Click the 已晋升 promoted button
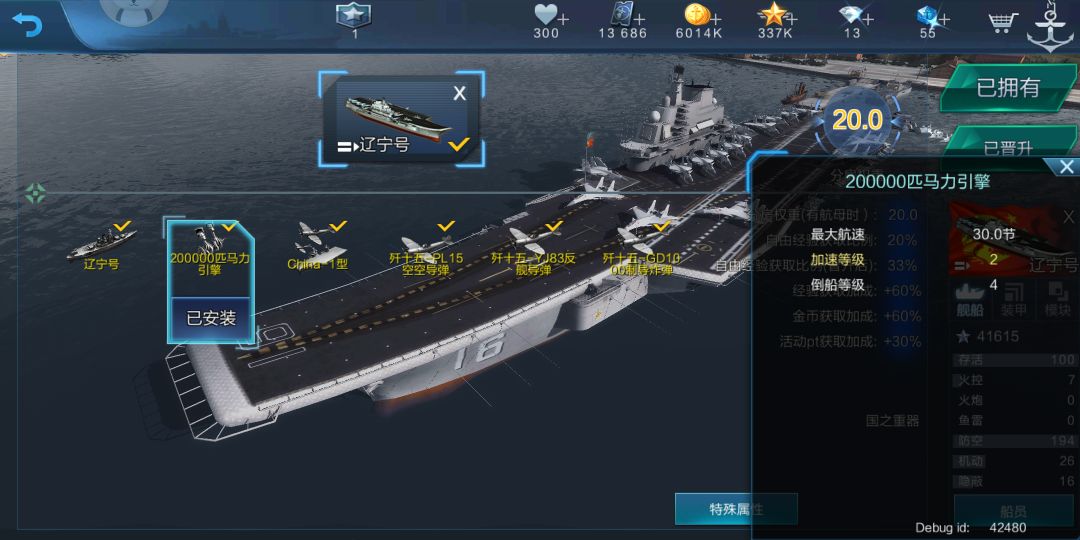Viewport: 1080px width, 540px height. (x=1008, y=145)
